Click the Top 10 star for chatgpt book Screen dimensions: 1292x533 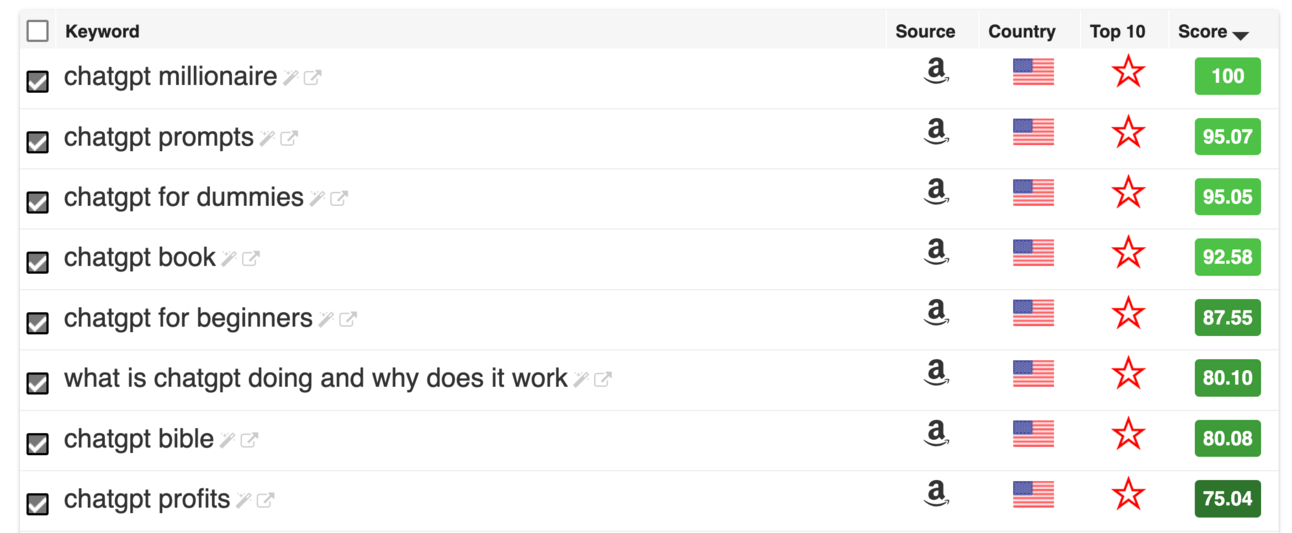1128,252
